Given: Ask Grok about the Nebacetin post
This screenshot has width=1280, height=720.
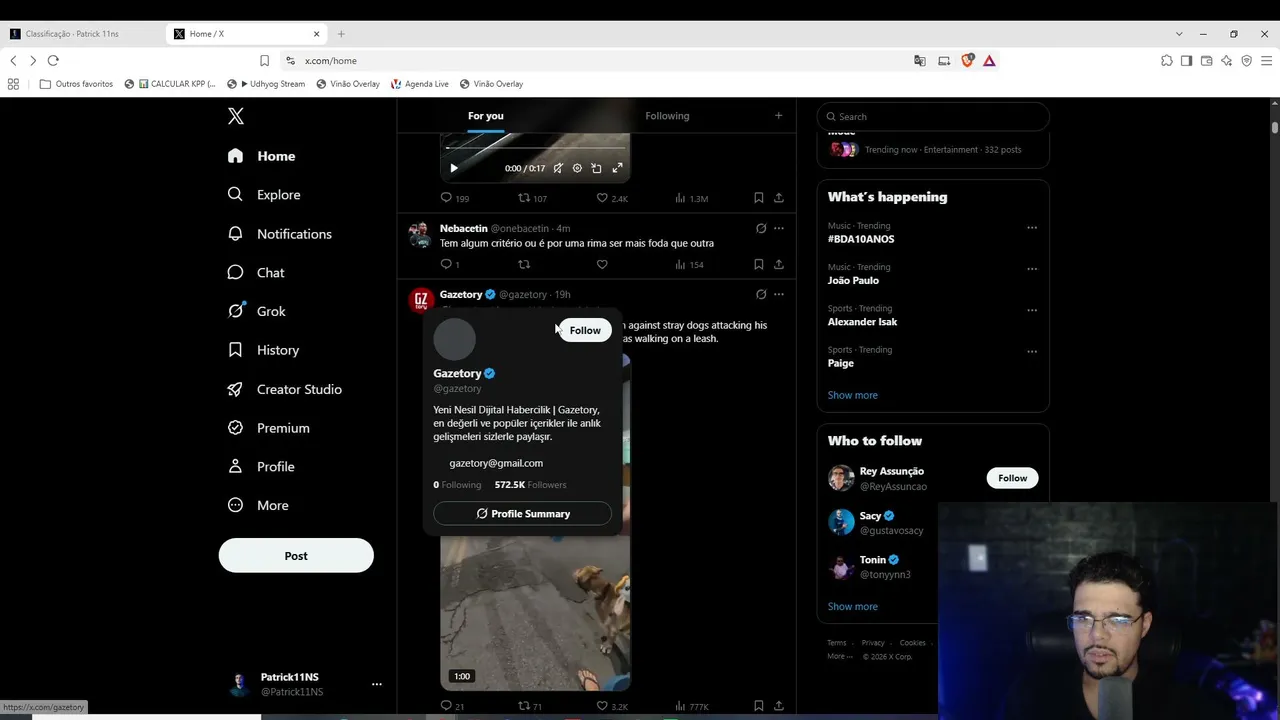Looking at the screenshot, I should click(x=761, y=228).
